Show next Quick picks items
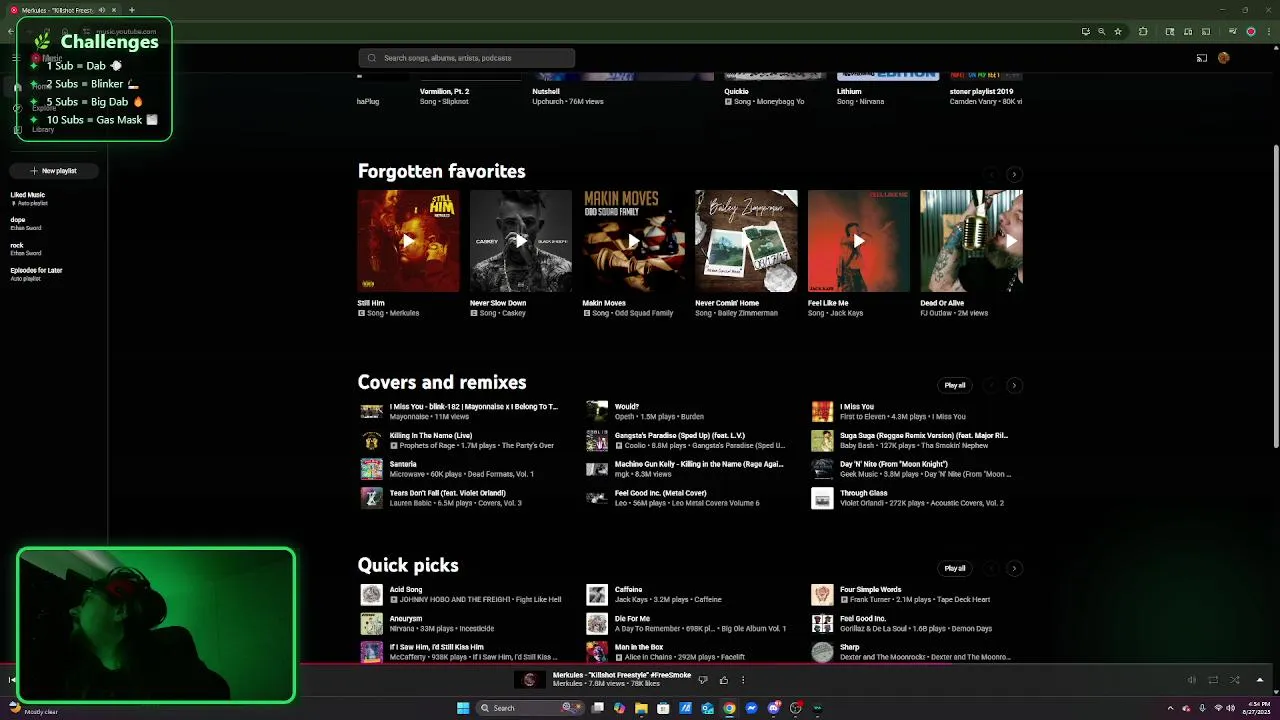 (x=1014, y=568)
